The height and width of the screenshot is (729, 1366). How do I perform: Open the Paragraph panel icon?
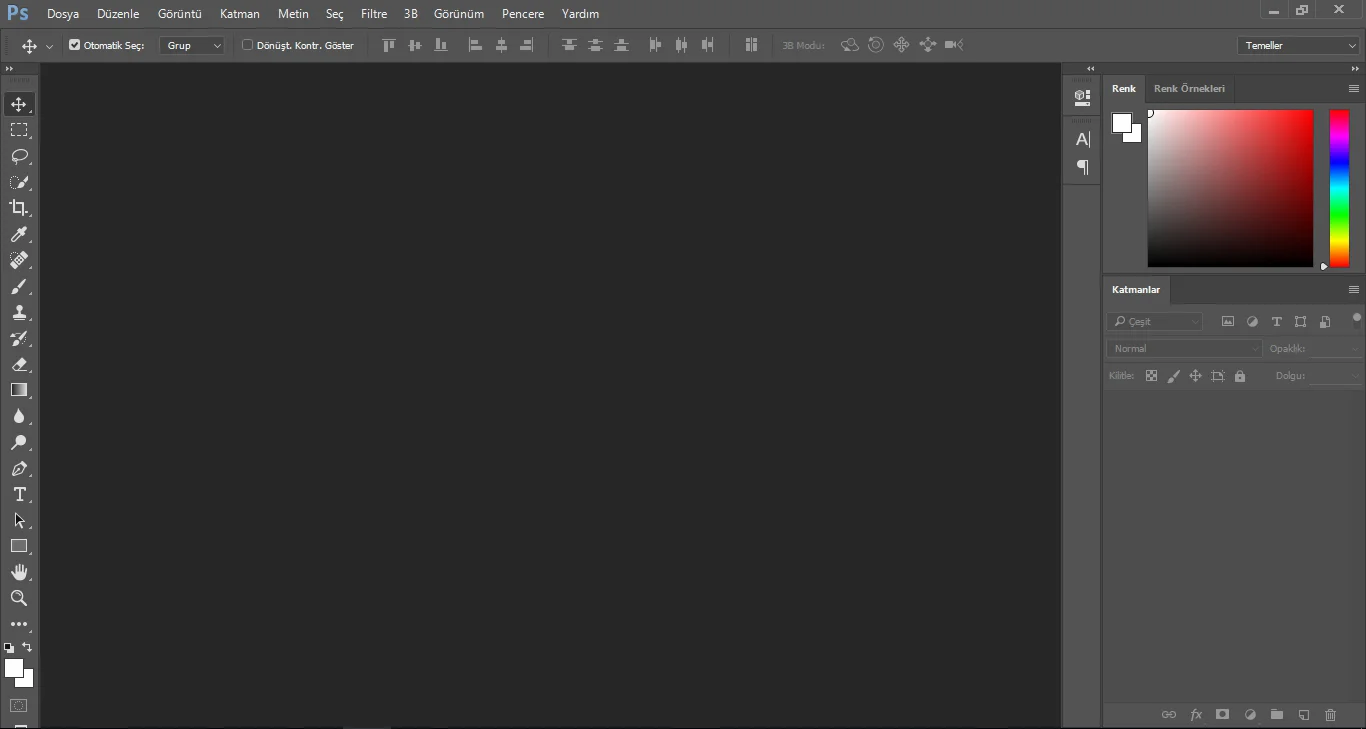(x=1082, y=167)
